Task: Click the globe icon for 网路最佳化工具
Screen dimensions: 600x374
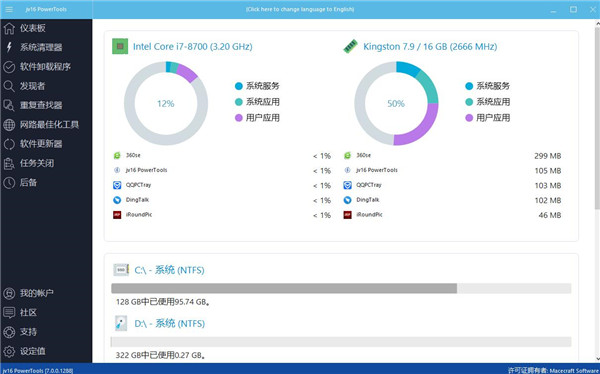Action: pos(9,124)
